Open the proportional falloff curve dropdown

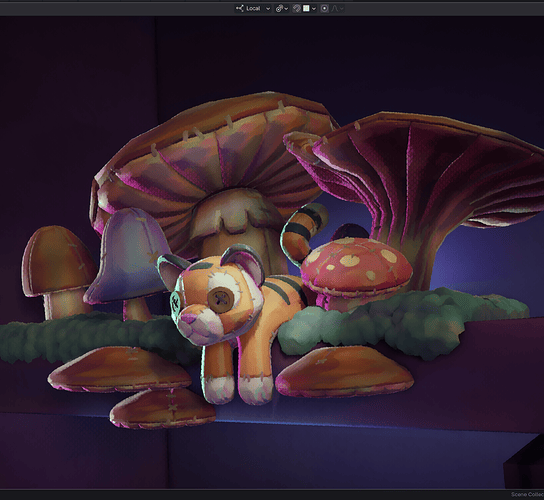pos(337,8)
